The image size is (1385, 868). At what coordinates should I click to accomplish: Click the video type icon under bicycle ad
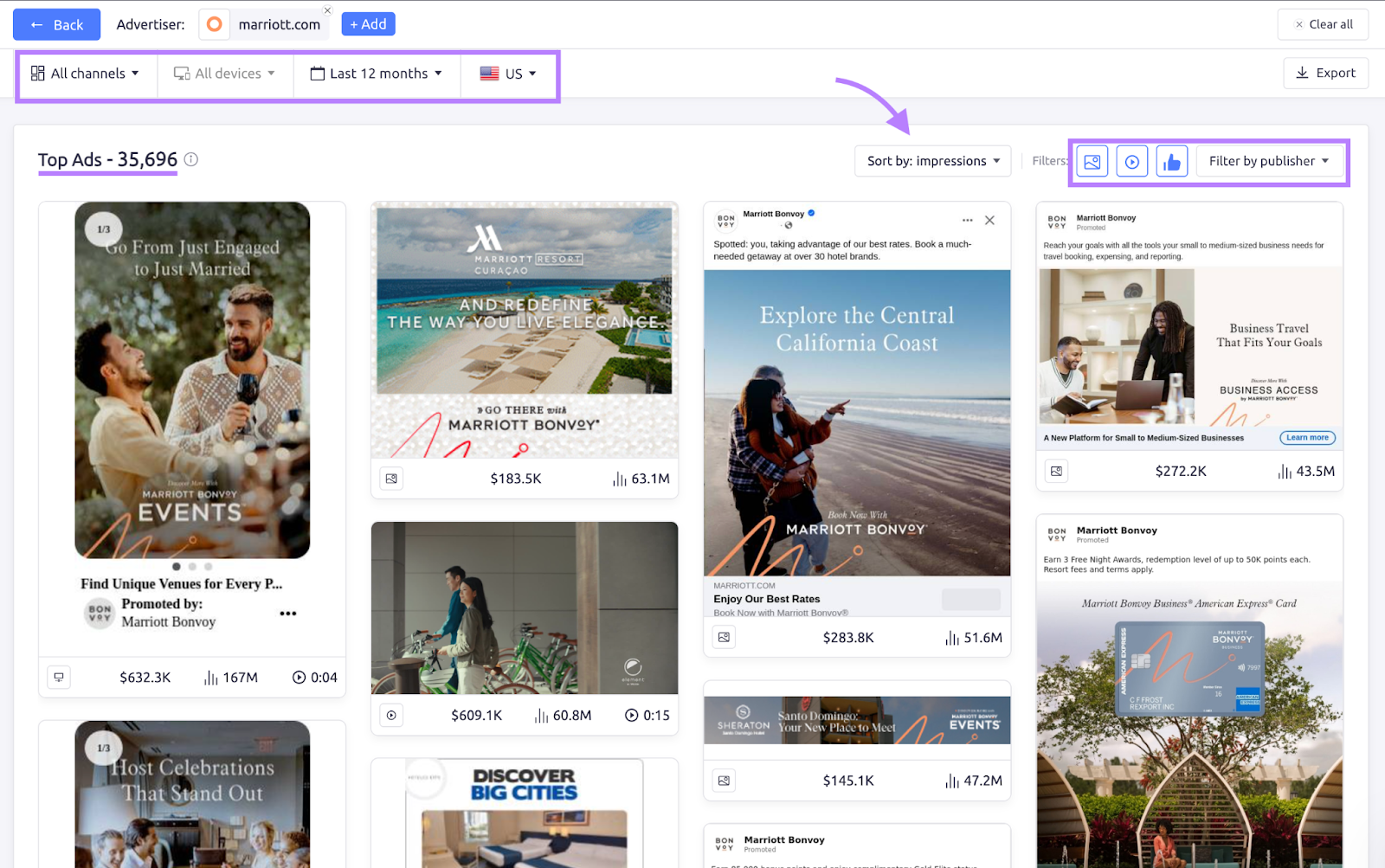(392, 716)
